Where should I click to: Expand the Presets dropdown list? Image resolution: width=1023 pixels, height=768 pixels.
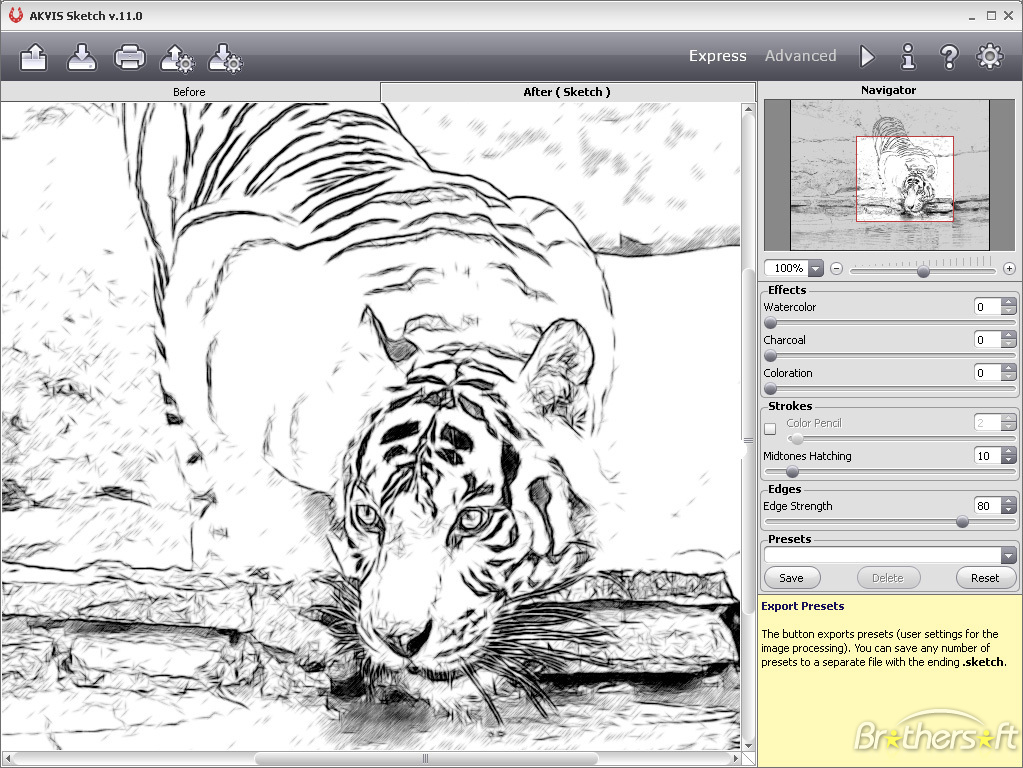click(x=1008, y=556)
